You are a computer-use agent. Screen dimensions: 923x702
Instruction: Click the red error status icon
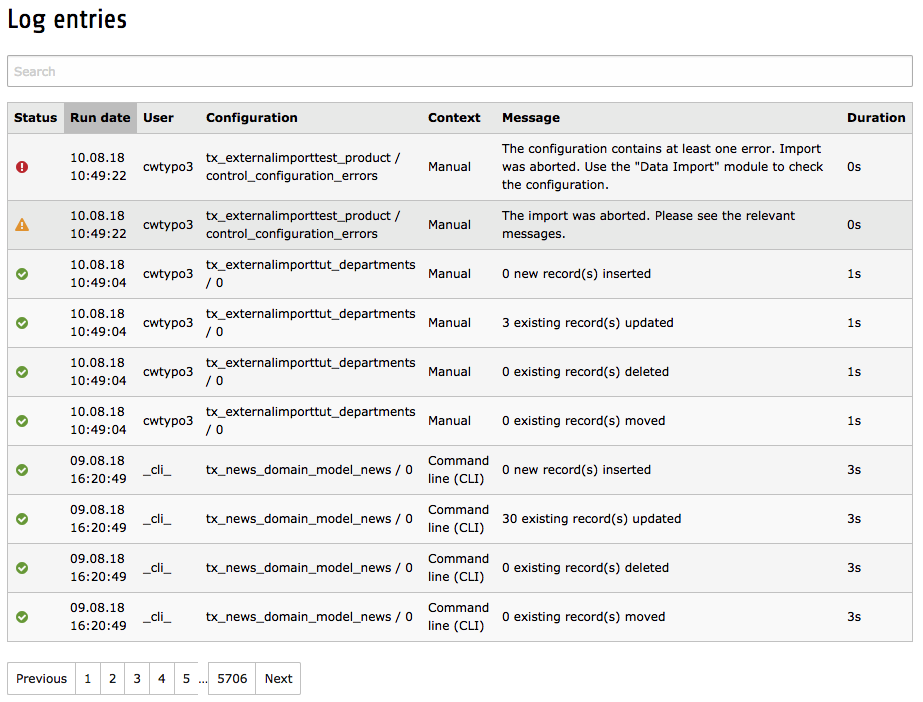[x=22, y=166]
